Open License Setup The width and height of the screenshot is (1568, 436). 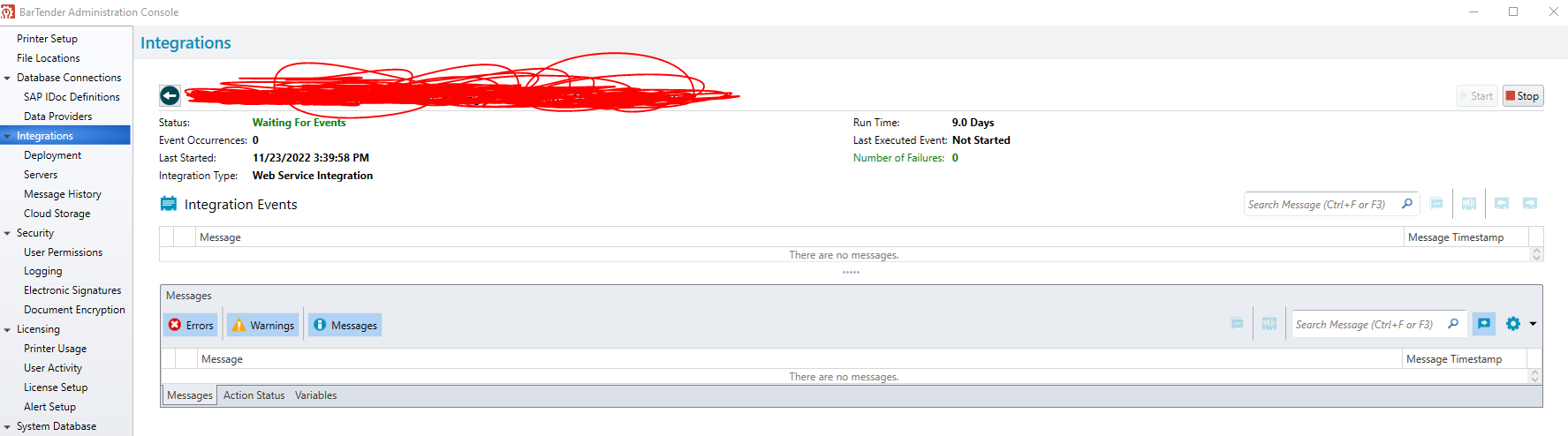click(56, 387)
